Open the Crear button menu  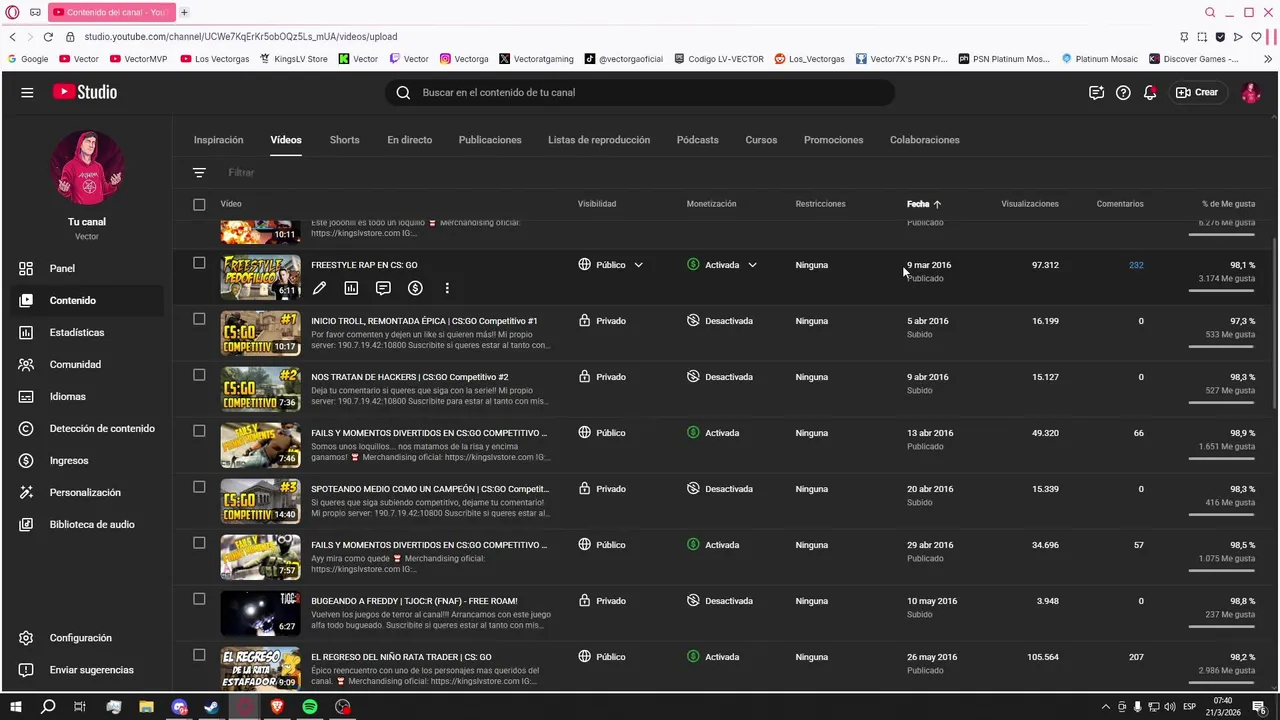pos(1197,92)
